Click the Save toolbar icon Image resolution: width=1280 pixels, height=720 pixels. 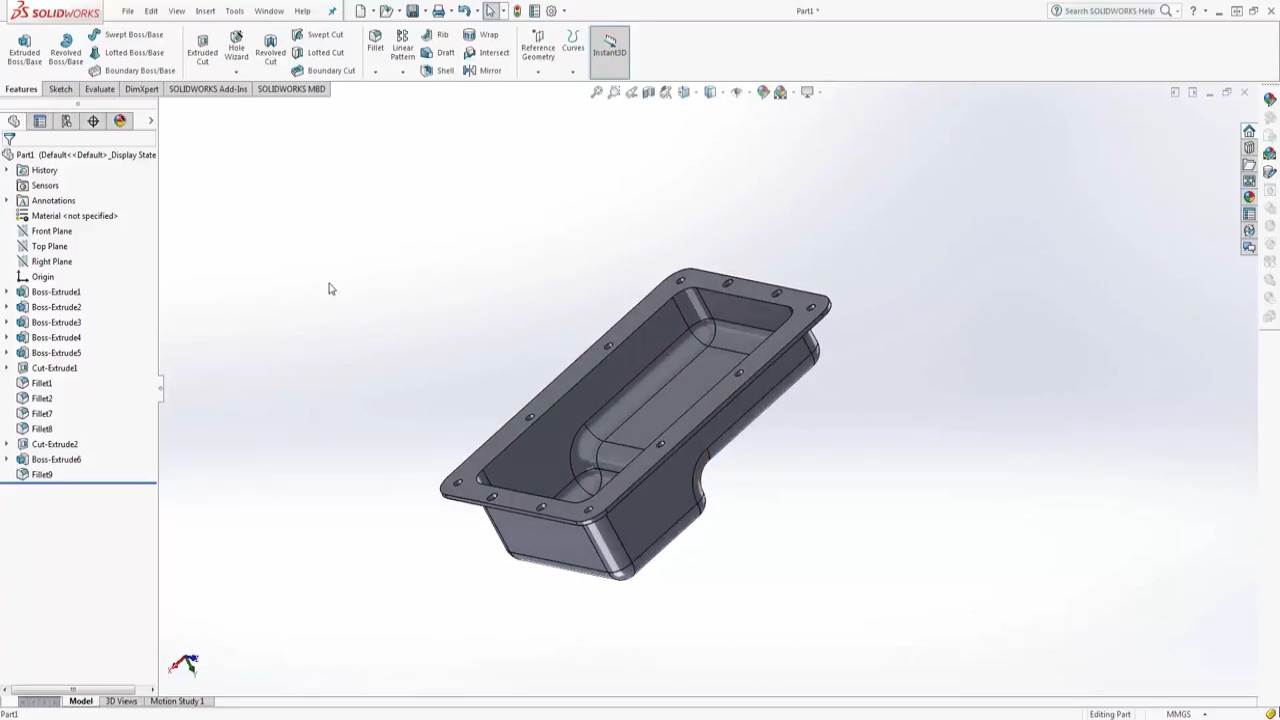tap(412, 11)
